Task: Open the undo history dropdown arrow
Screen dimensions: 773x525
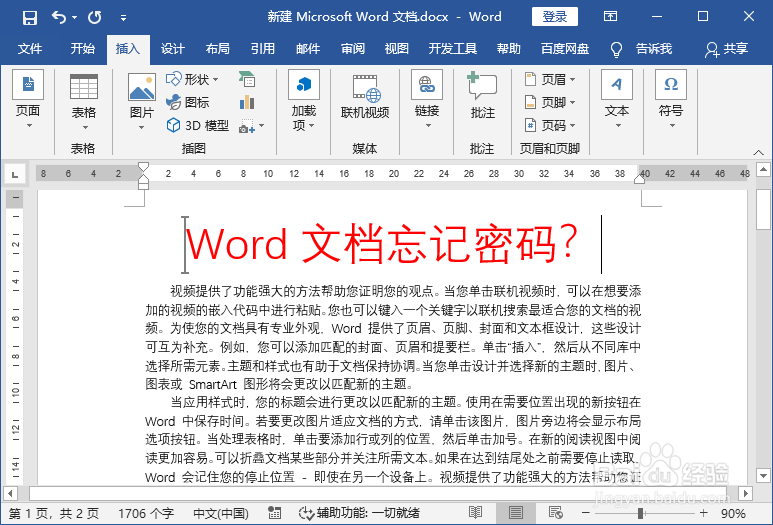Action: pyautogui.click(x=74, y=18)
